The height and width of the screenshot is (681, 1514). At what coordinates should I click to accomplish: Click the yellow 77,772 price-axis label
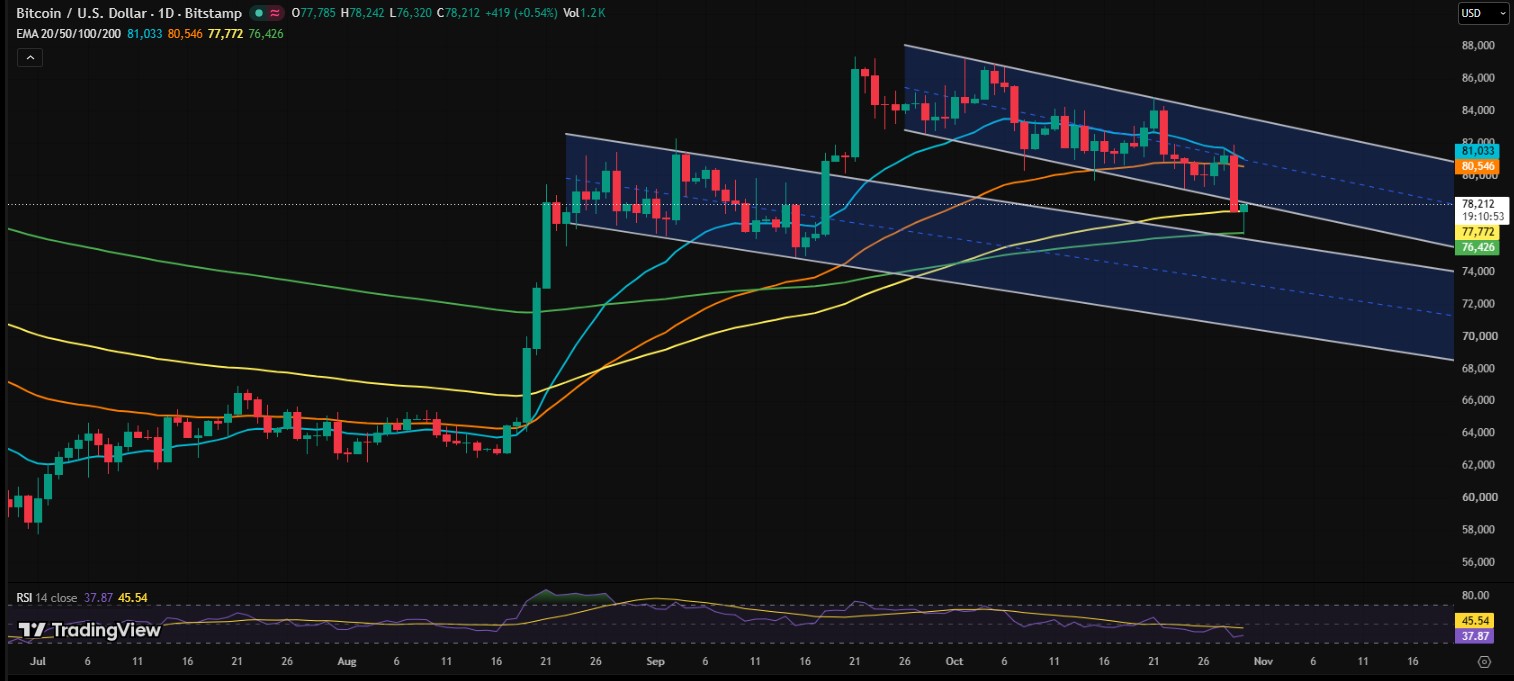[1478, 231]
